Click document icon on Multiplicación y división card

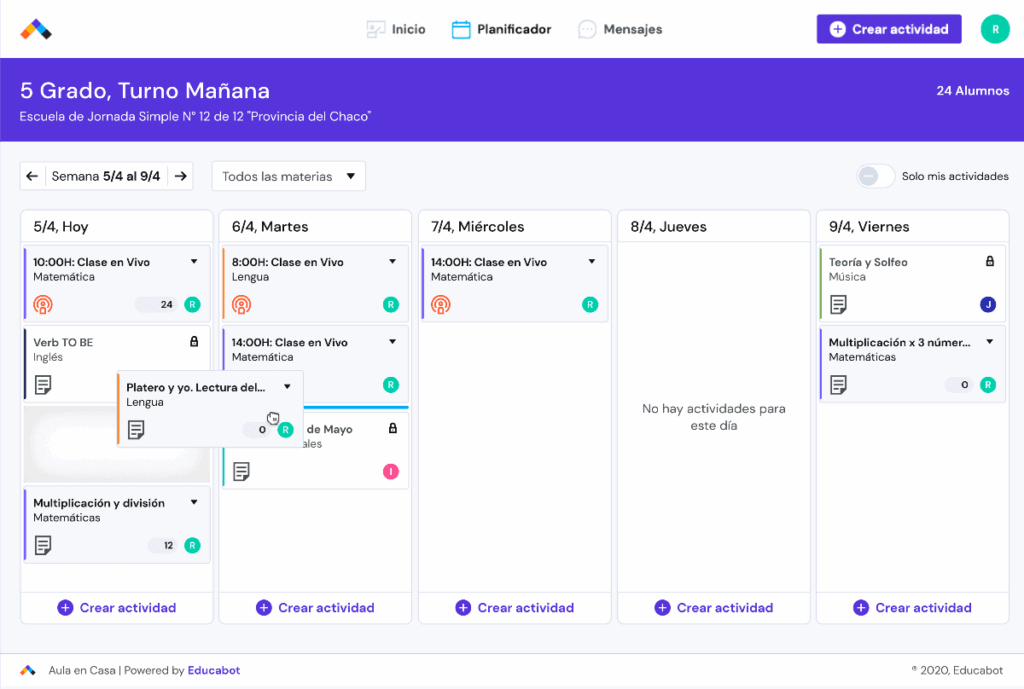tap(43, 545)
